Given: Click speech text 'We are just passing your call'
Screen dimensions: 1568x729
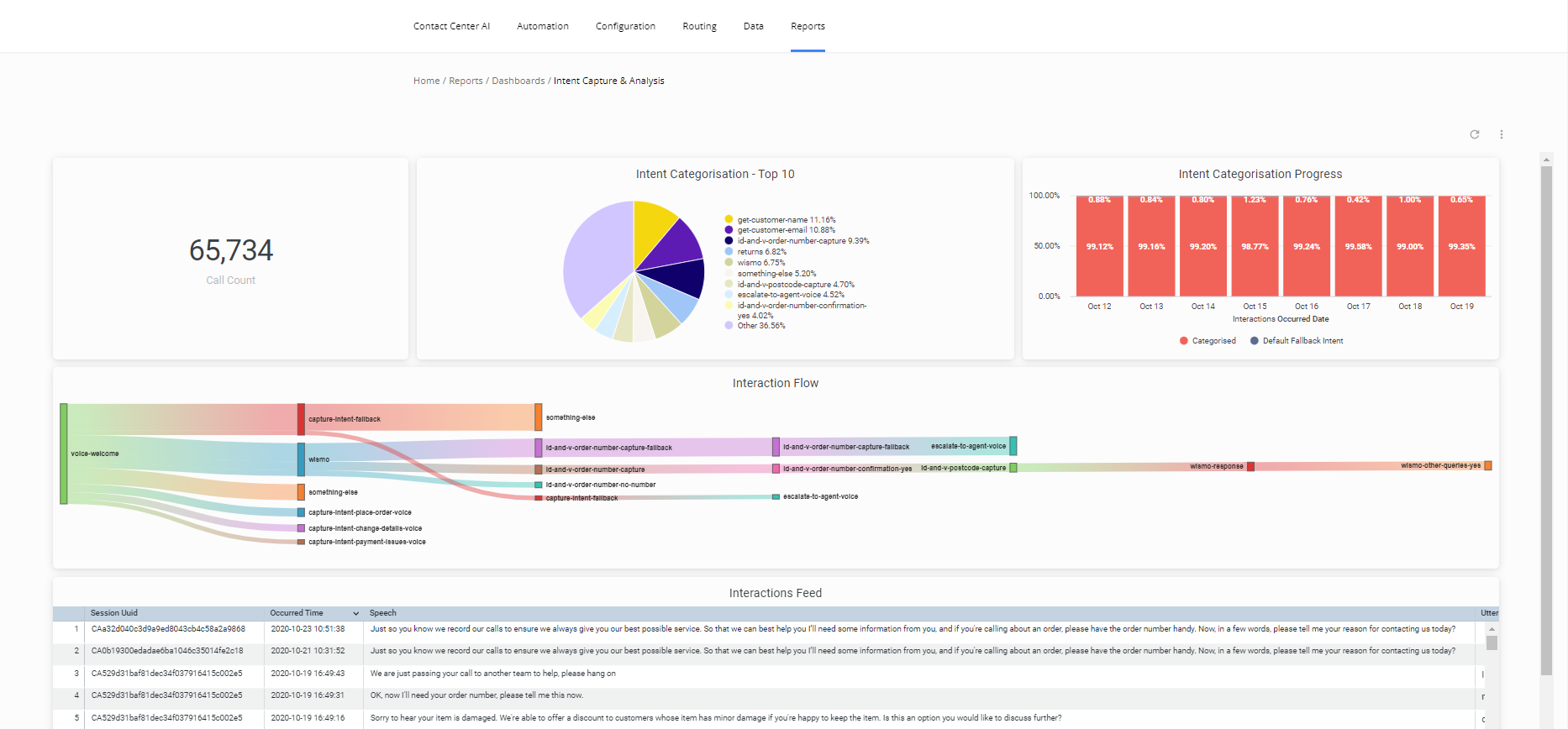Looking at the screenshot, I should (493, 674).
